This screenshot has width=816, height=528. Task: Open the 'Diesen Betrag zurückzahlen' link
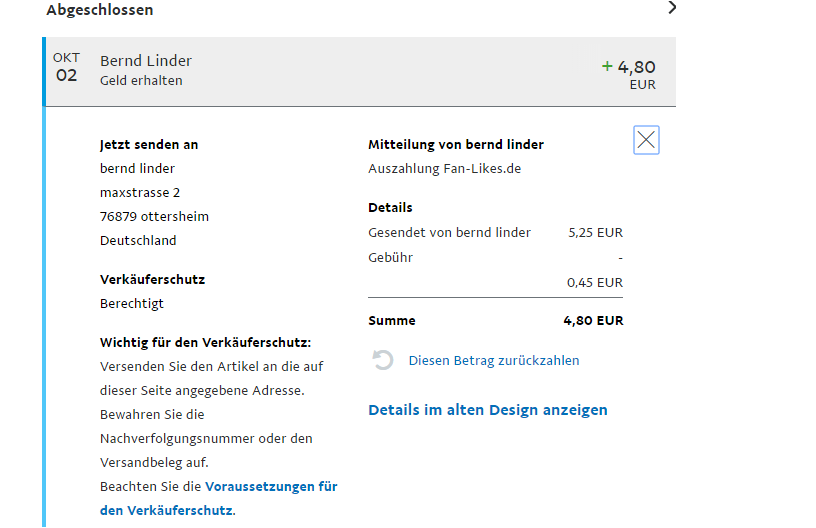point(493,360)
